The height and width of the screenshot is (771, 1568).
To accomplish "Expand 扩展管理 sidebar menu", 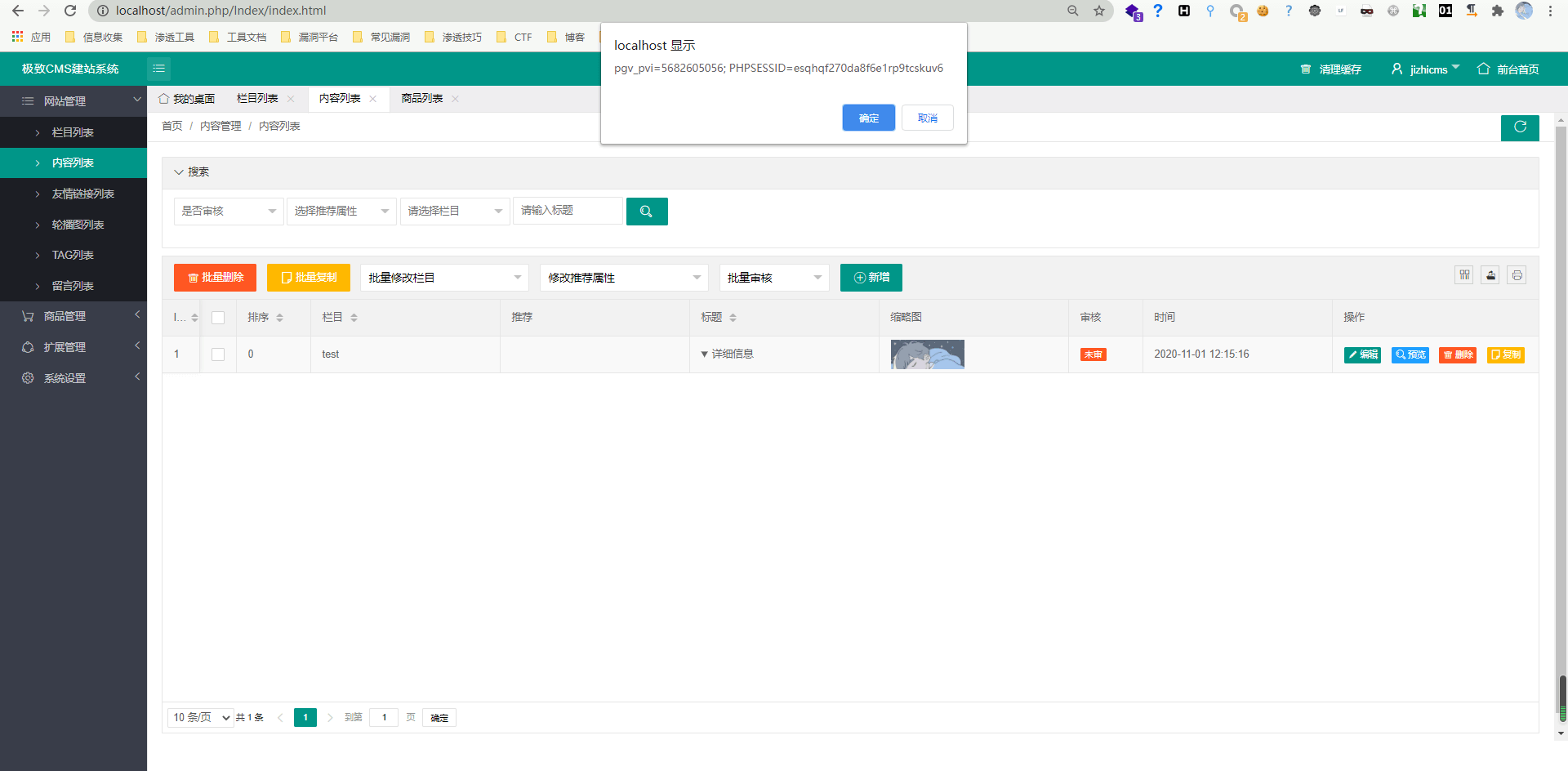I will (x=73, y=347).
